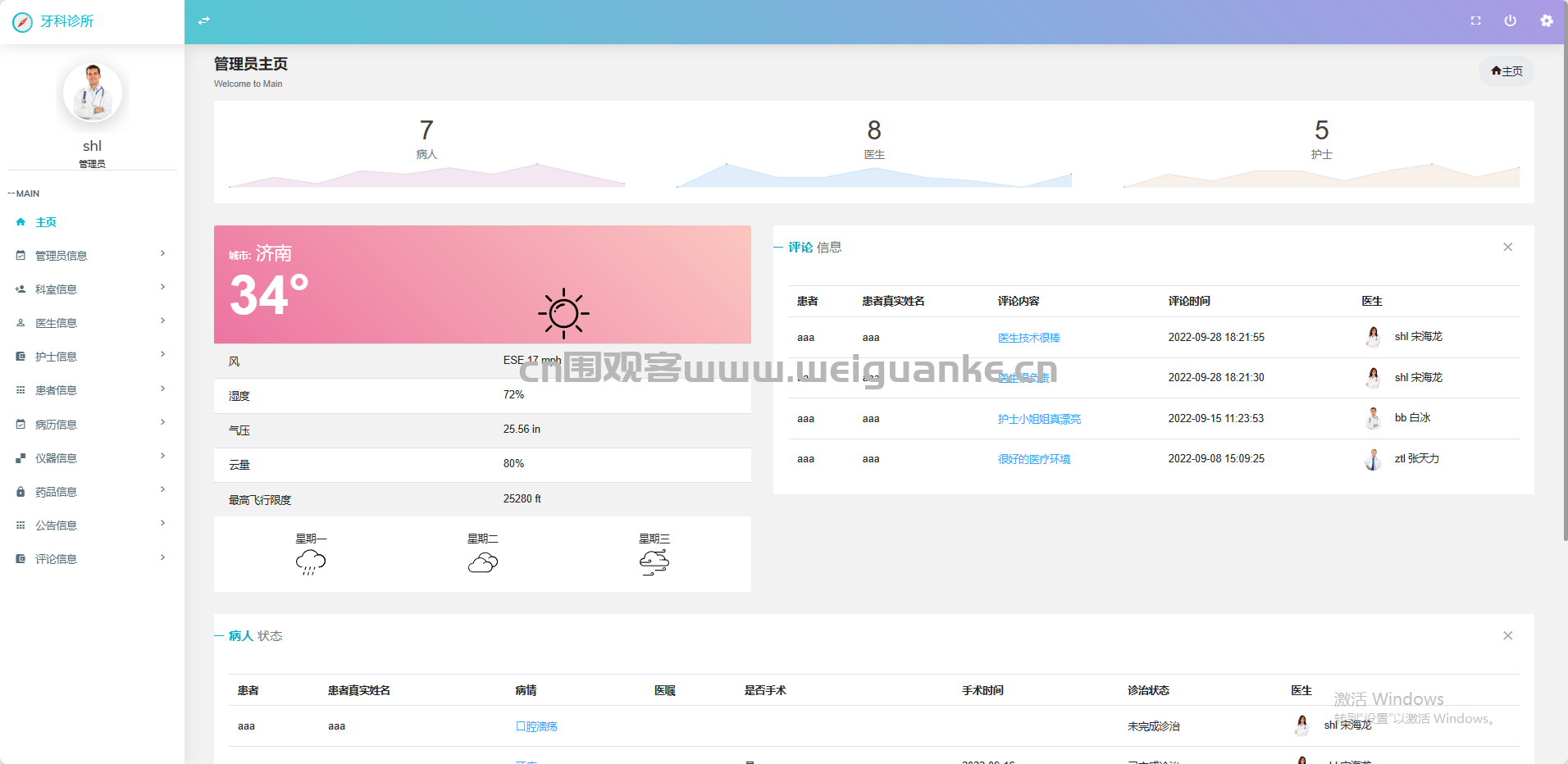The height and width of the screenshot is (764, 1568).
Task: Click the 2022-09-15 11:23:53 timestamp
Action: tap(1216, 418)
